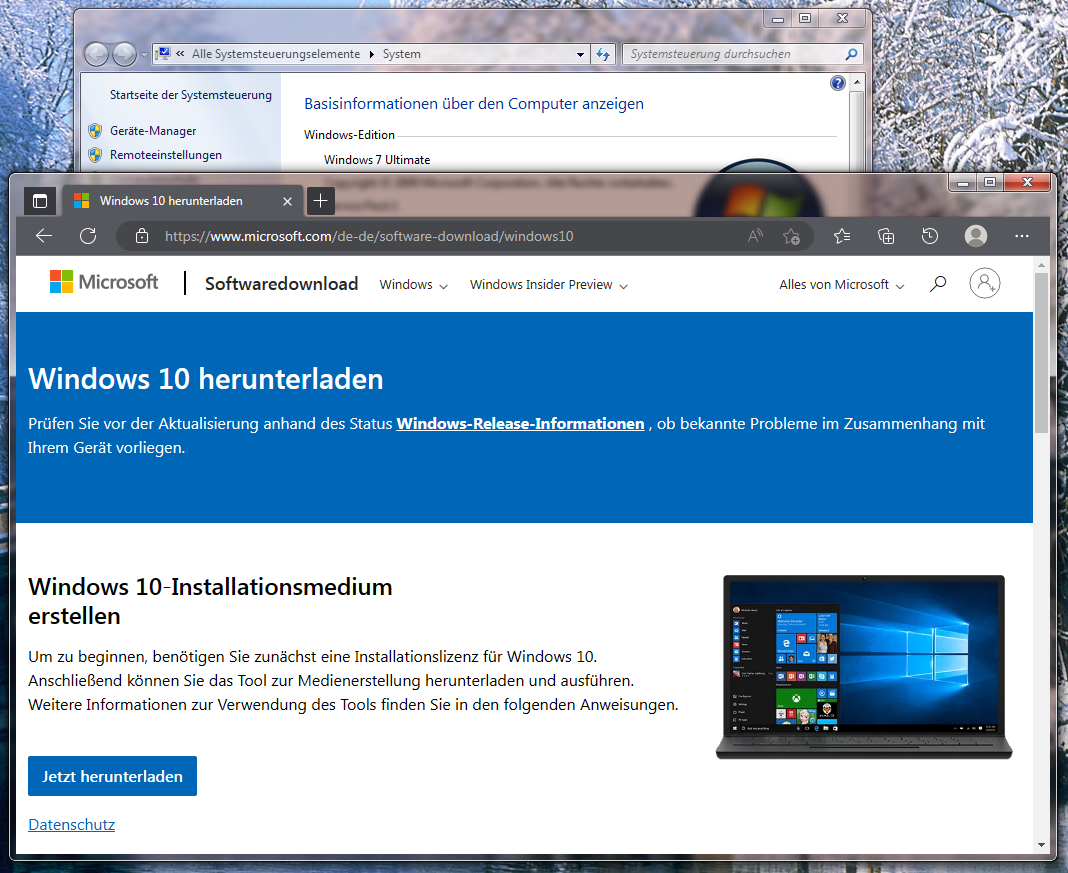
Task: Open help in the System control panel
Action: coord(838,83)
